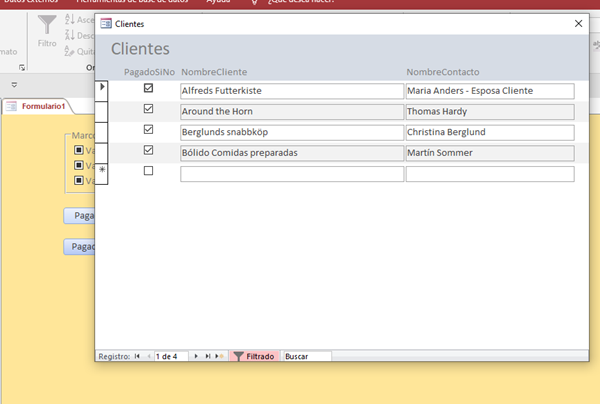The height and width of the screenshot is (404, 600).
Task: Uncheck PagadoSiNo for Berglunds snabbköp
Action: pos(148,129)
